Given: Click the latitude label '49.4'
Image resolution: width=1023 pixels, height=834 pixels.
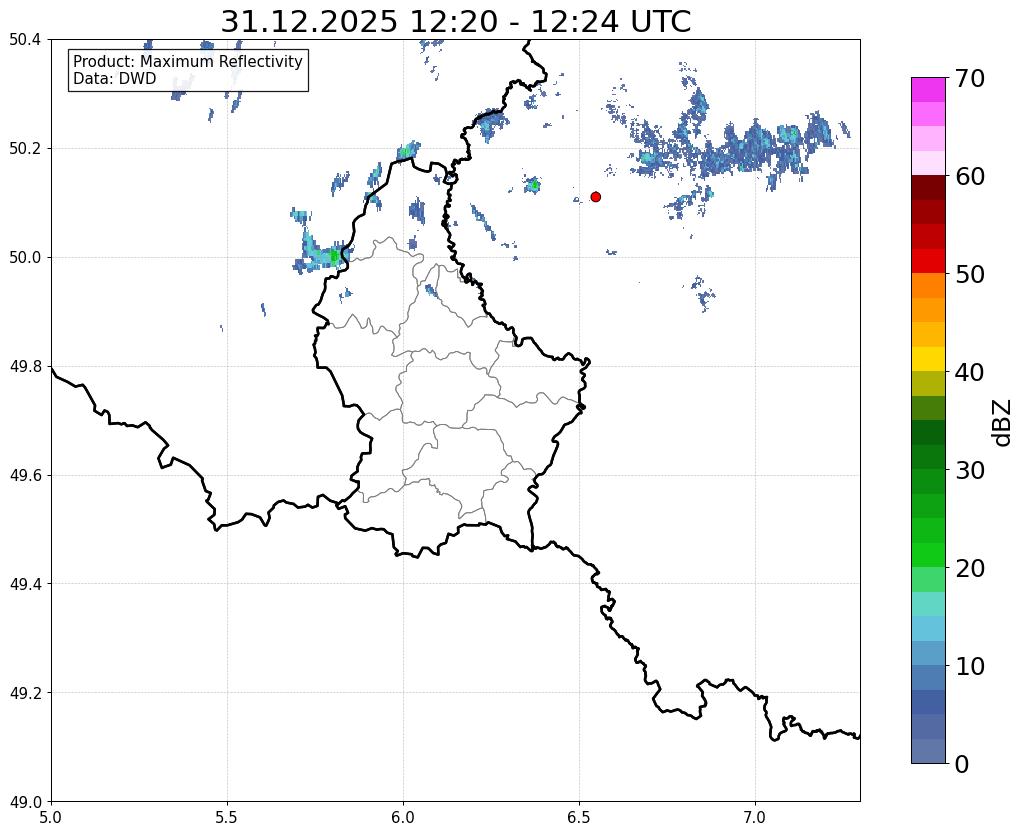Looking at the screenshot, I should [x=25, y=583].
